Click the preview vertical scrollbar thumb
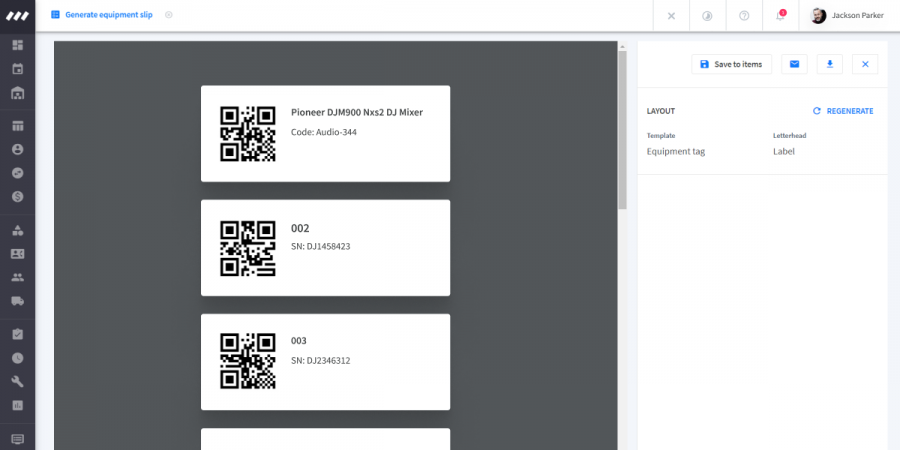 [622, 130]
